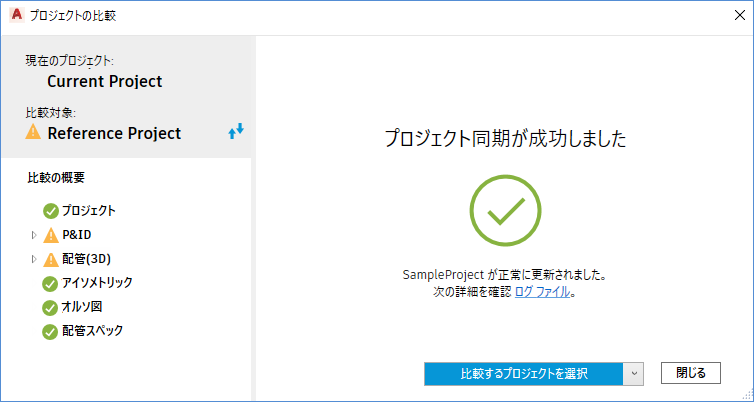Click the 比較するプロジェクトを選択 button
754x402 pixels.
523,373
